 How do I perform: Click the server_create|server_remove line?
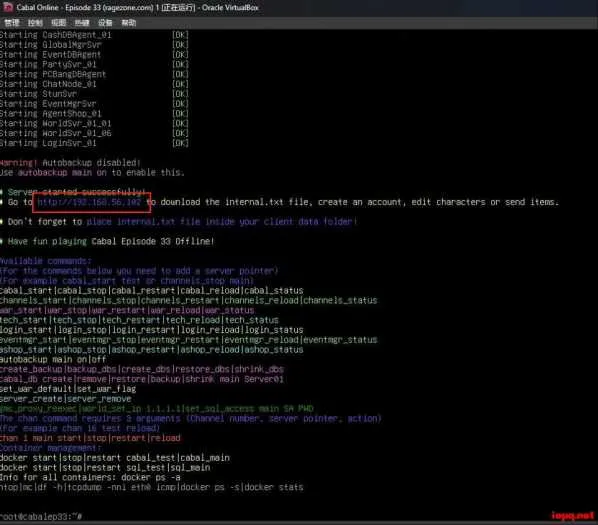click(x=66, y=399)
